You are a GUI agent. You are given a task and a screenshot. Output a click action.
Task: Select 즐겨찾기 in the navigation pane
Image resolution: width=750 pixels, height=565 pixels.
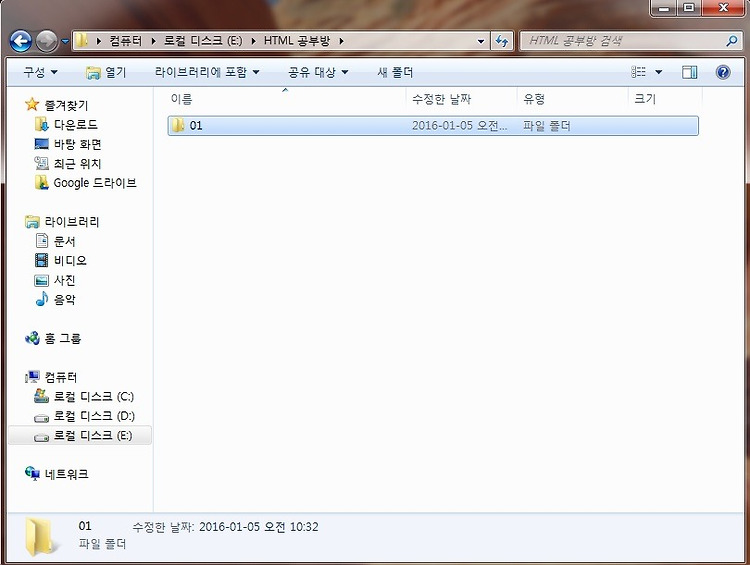click(66, 105)
